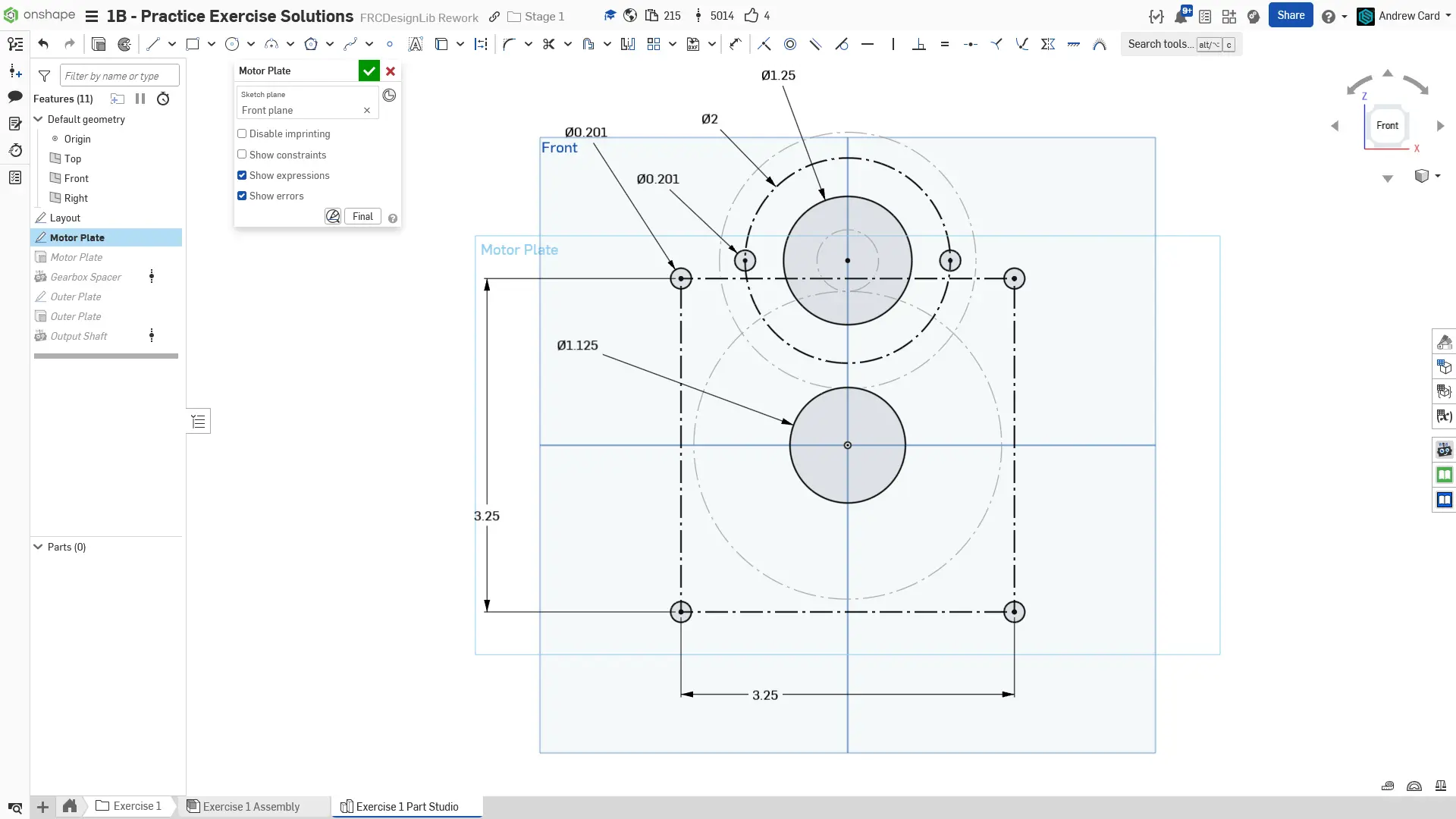Select the Center point circle tool
This screenshot has height=819, width=1456.
(232, 44)
